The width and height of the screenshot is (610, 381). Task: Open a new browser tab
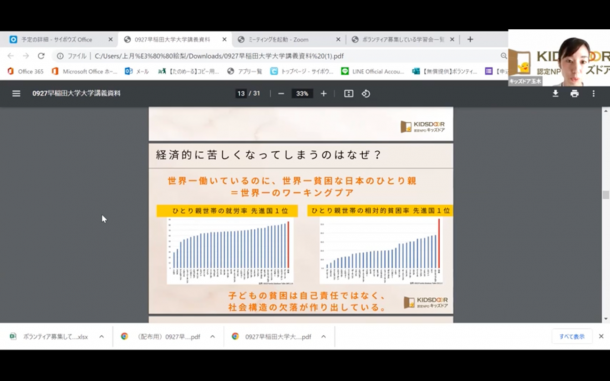coord(470,39)
